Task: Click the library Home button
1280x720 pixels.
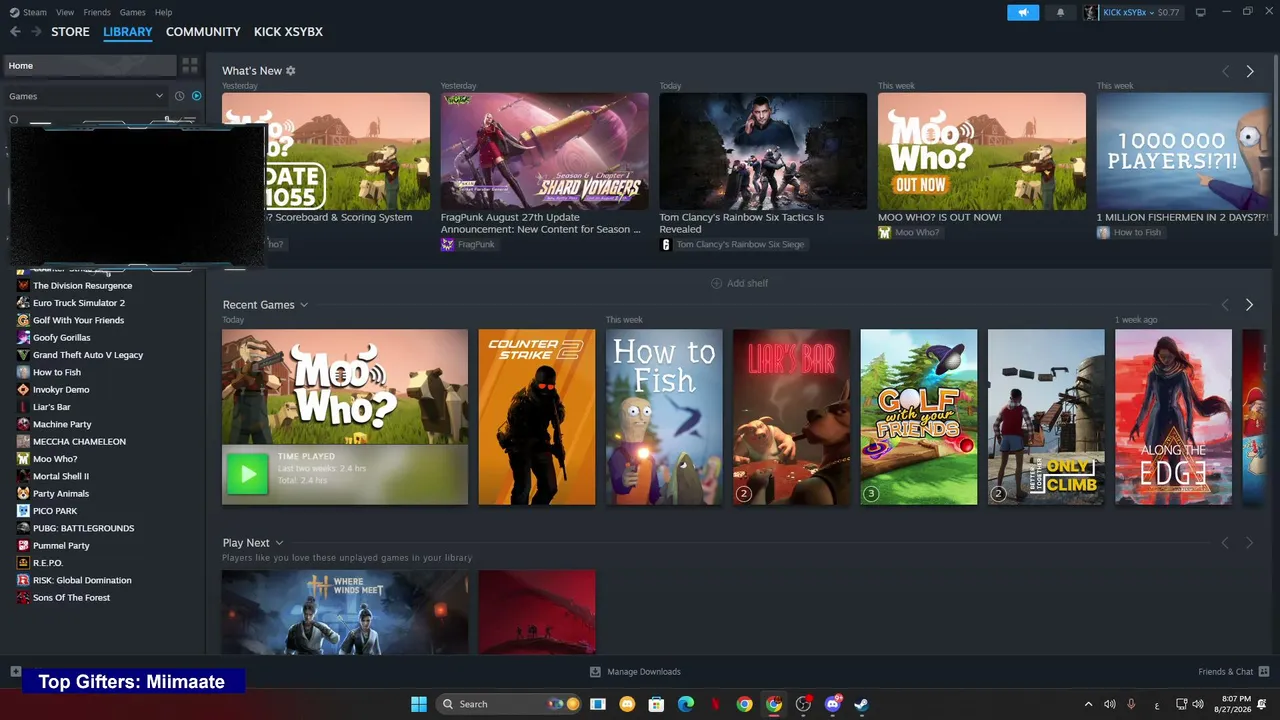Action: 90,66
